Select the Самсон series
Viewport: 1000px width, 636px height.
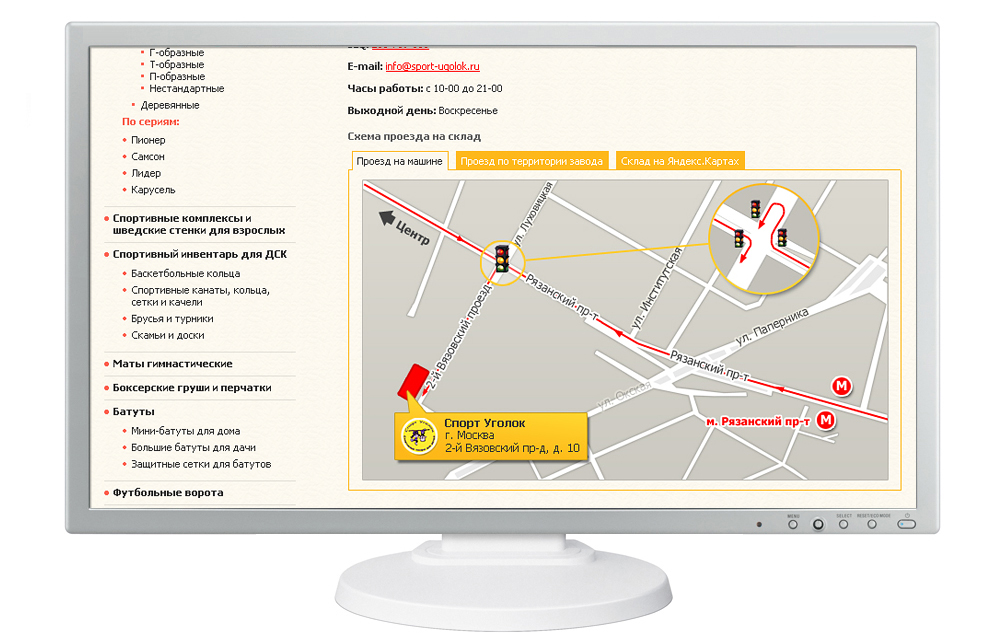[x=148, y=157]
